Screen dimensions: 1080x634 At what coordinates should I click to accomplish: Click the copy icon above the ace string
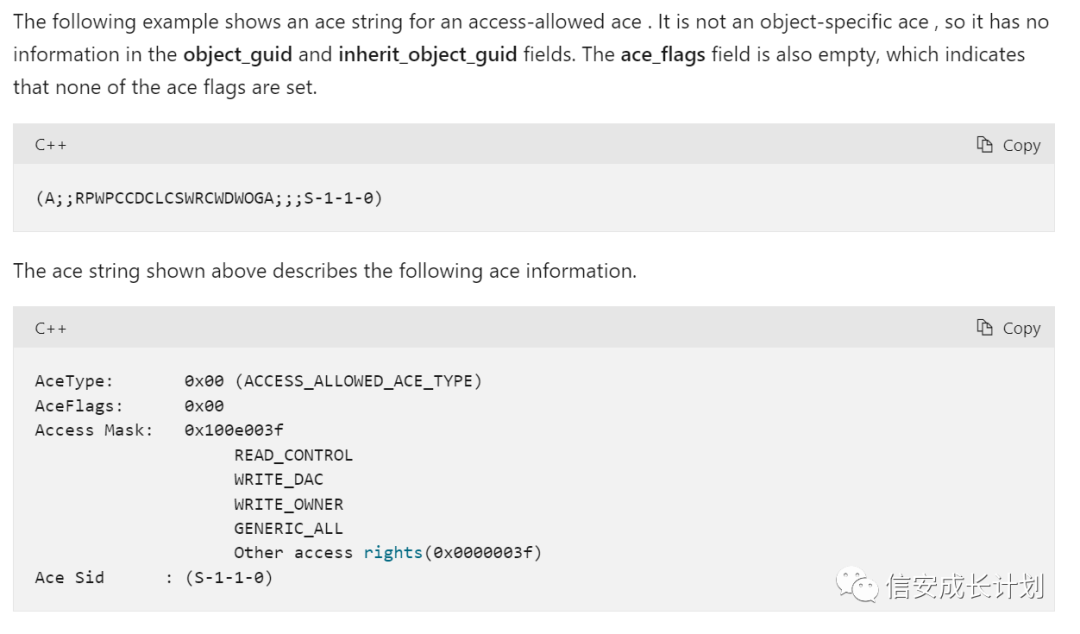(x=985, y=145)
